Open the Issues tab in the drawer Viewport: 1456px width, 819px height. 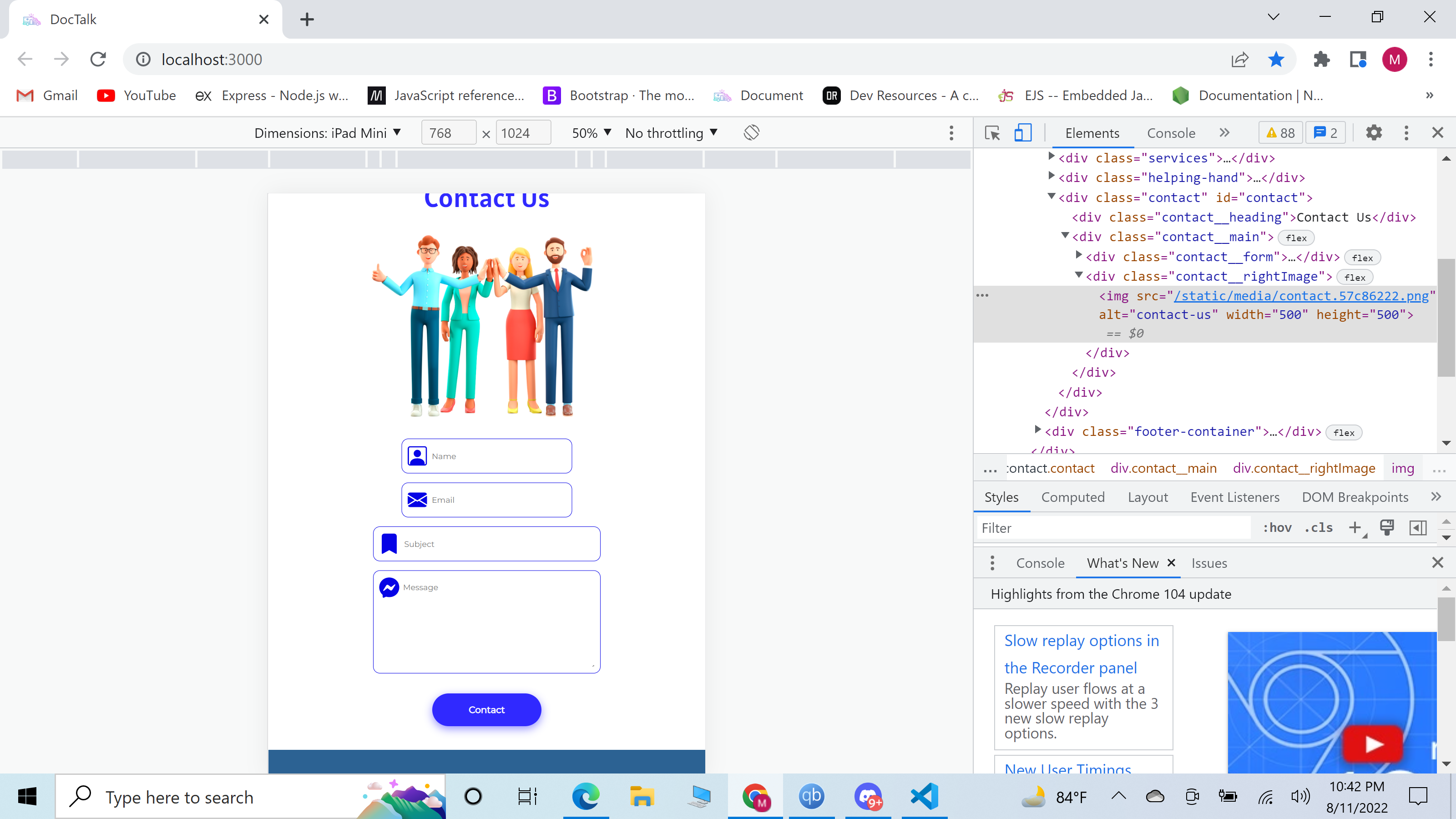tap(1209, 563)
